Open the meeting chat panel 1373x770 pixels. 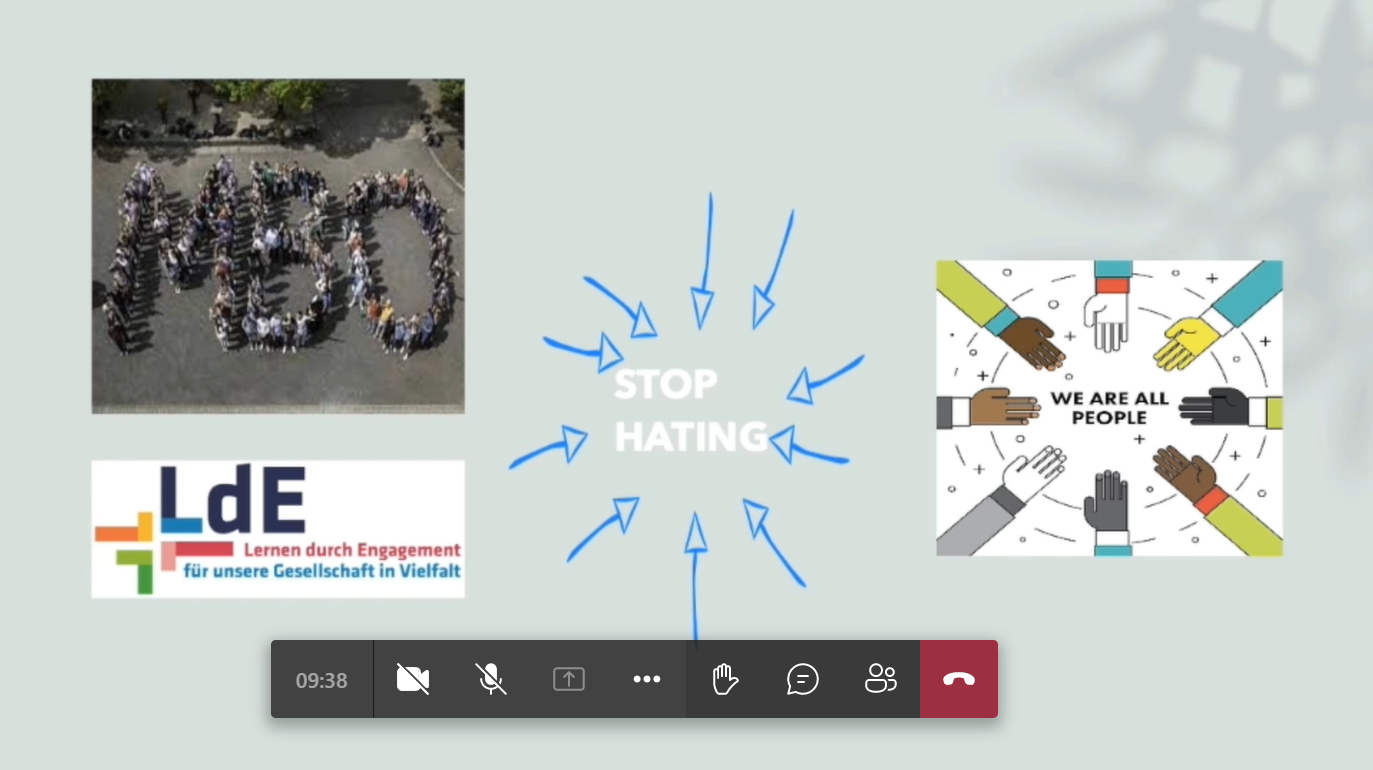(803, 679)
